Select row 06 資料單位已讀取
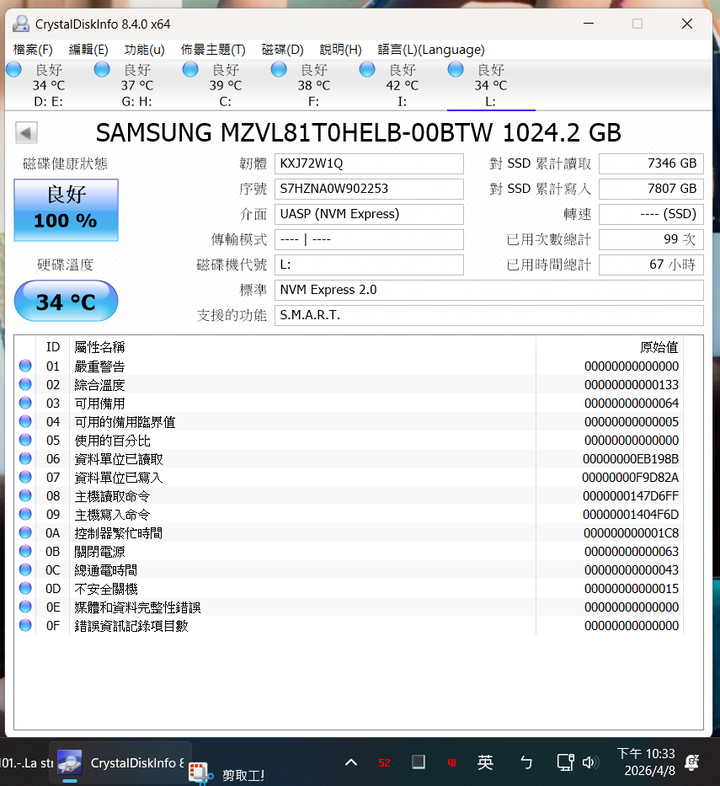720x786 pixels. [349, 459]
